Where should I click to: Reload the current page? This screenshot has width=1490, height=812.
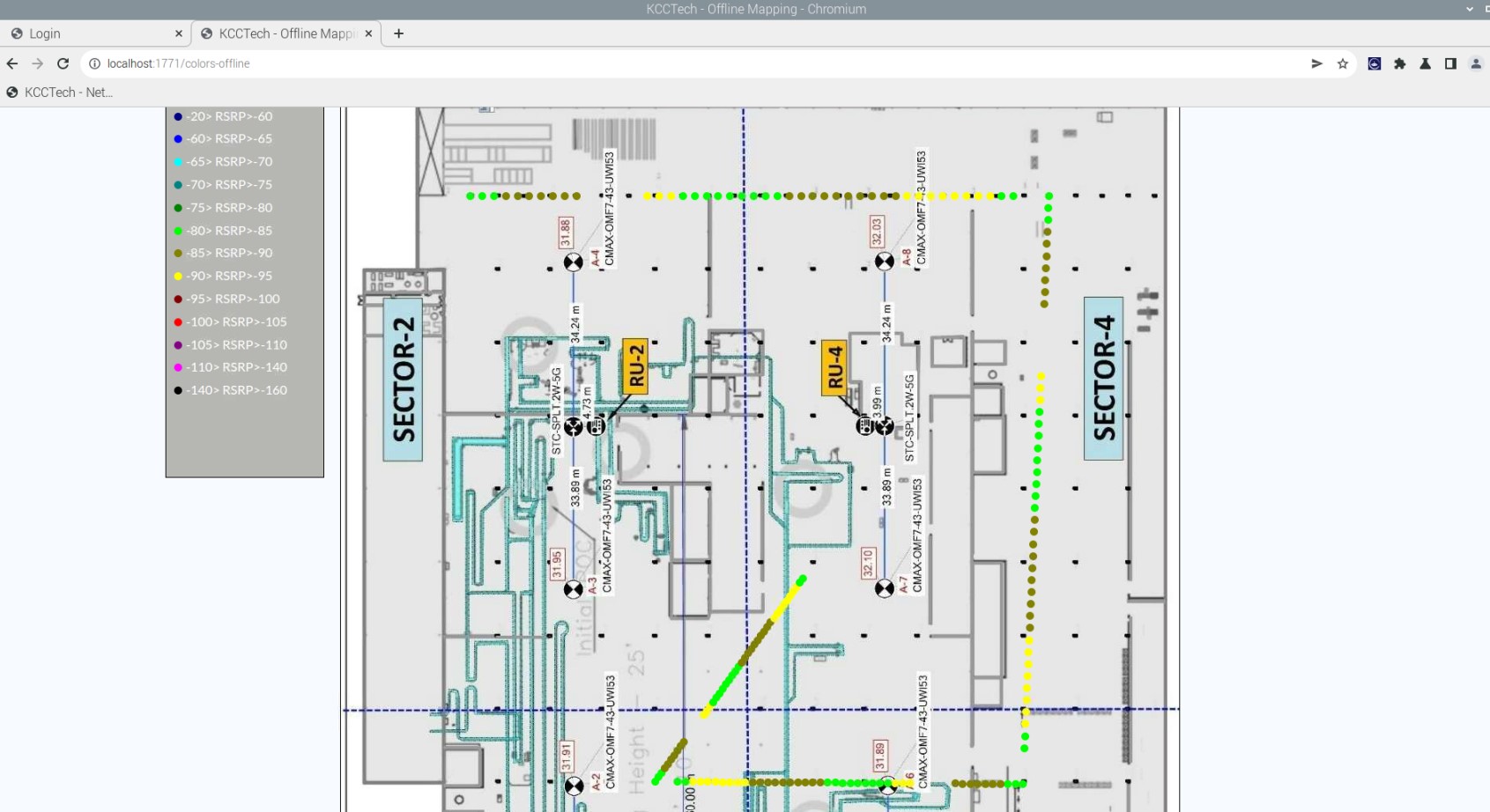[63, 63]
